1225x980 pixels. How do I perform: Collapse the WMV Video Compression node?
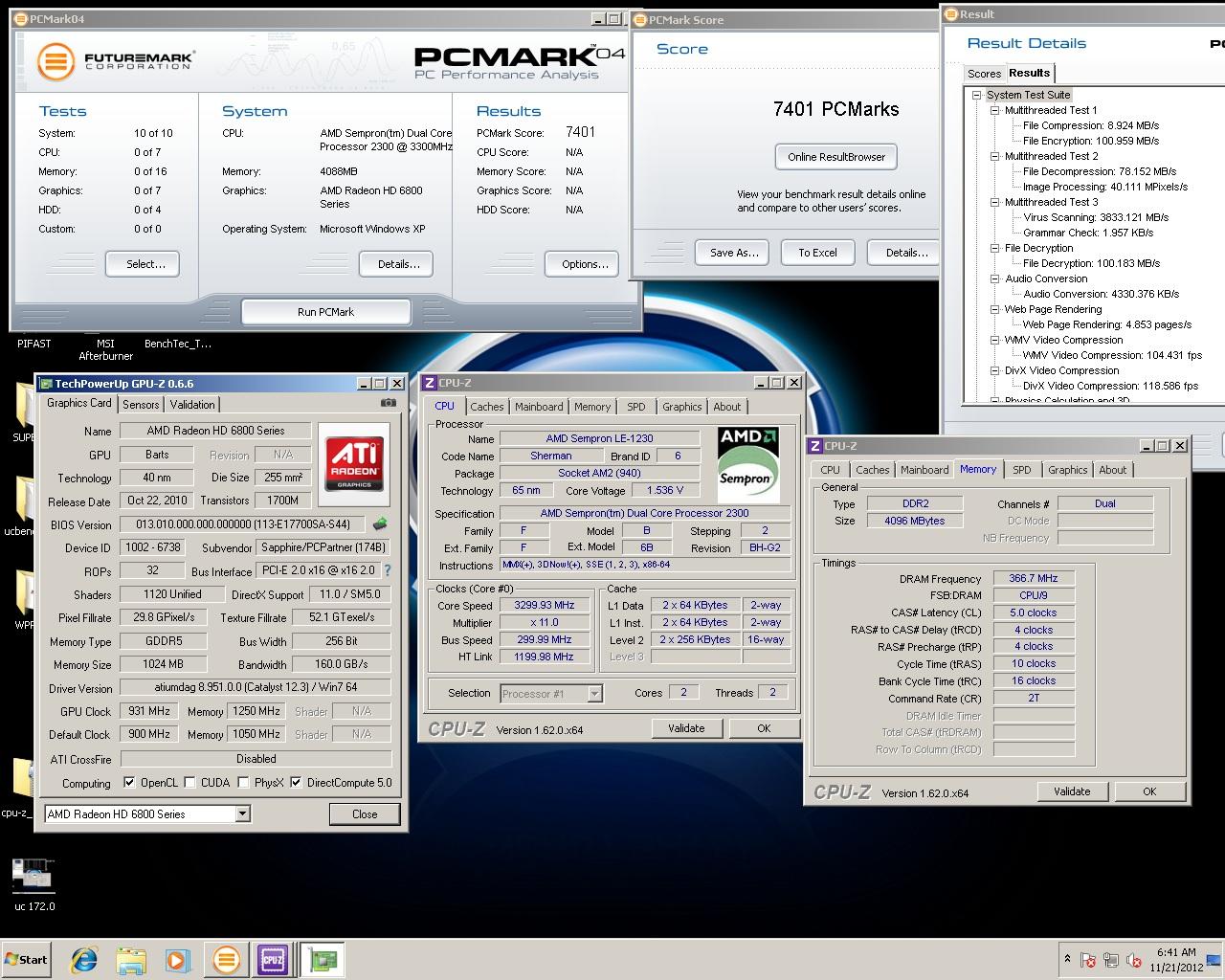994,340
